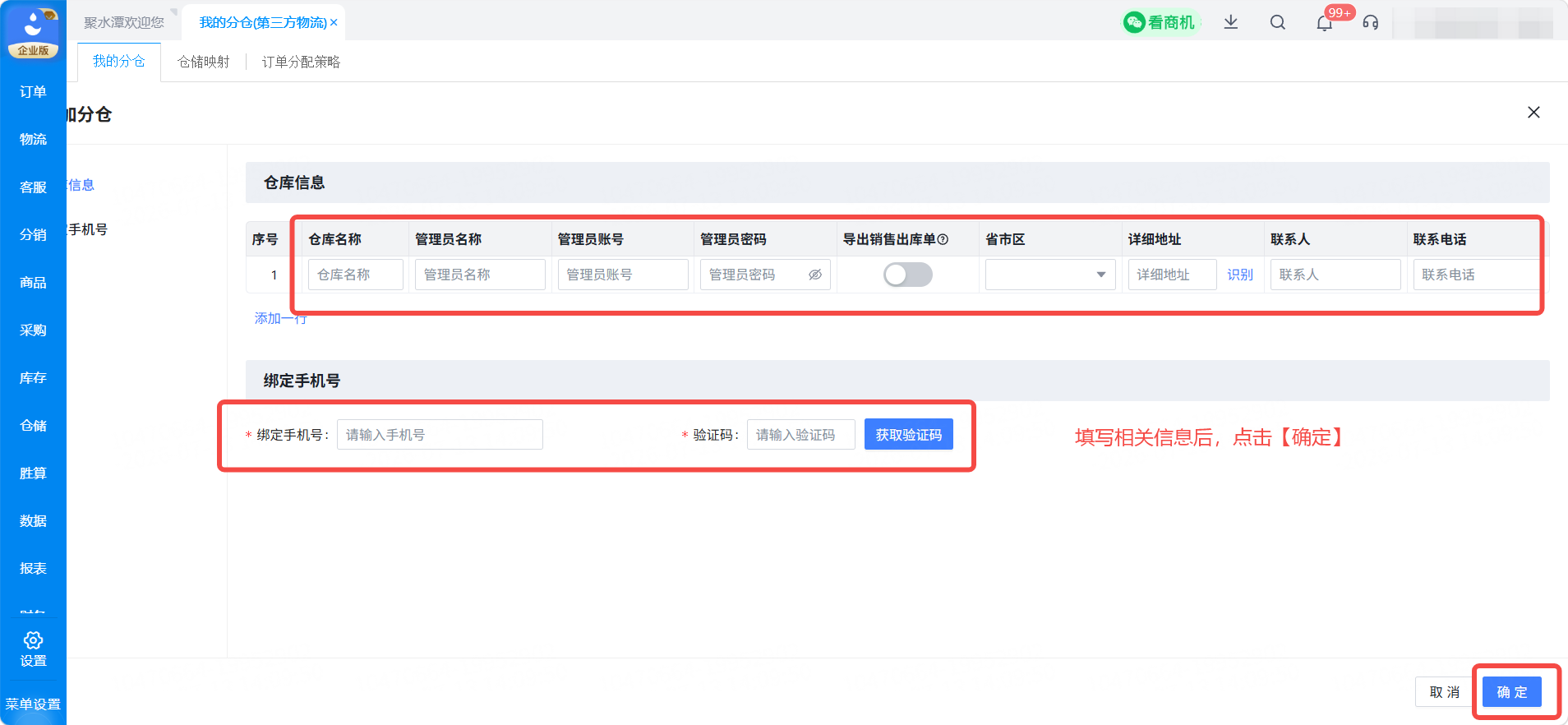Close the 我的分仓(第三方物流) tab

point(334,23)
